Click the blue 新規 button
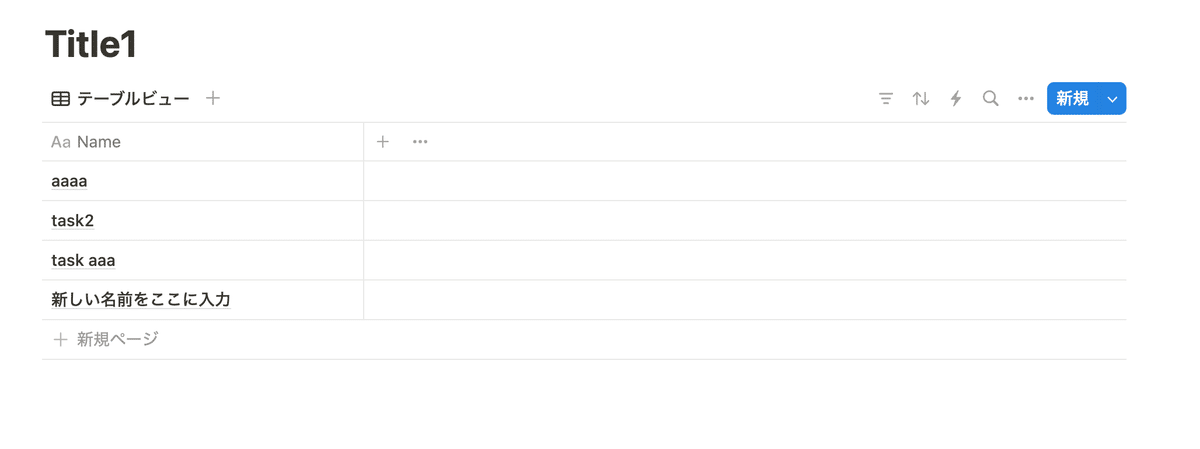1200x449 pixels. coord(1072,99)
